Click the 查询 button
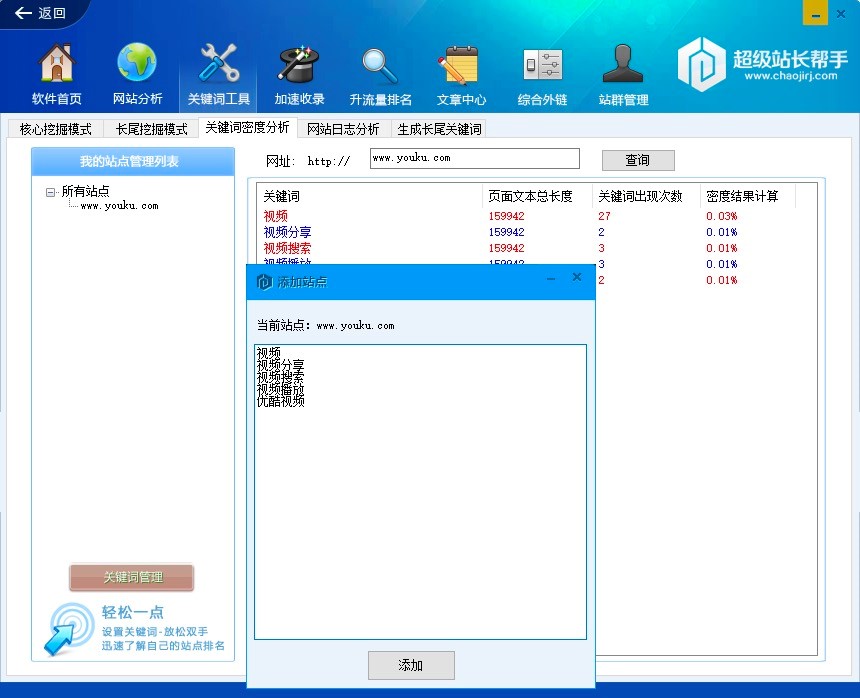860x698 pixels. [637, 160]
